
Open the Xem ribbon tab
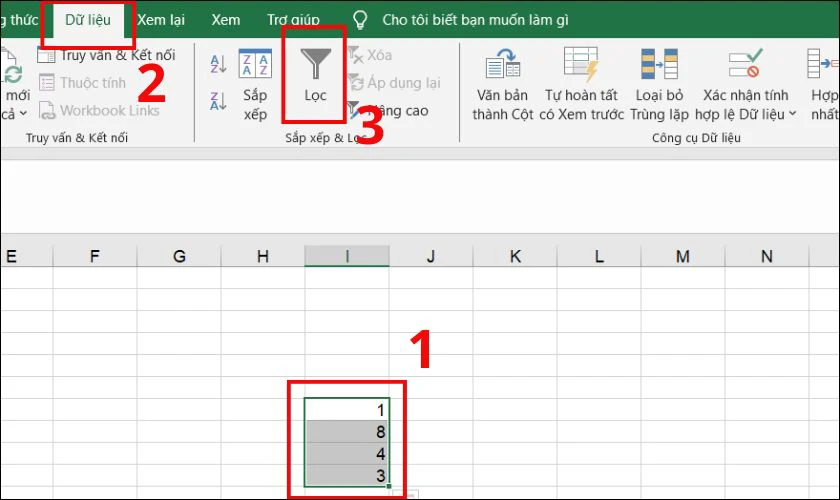tap(226, 20)
